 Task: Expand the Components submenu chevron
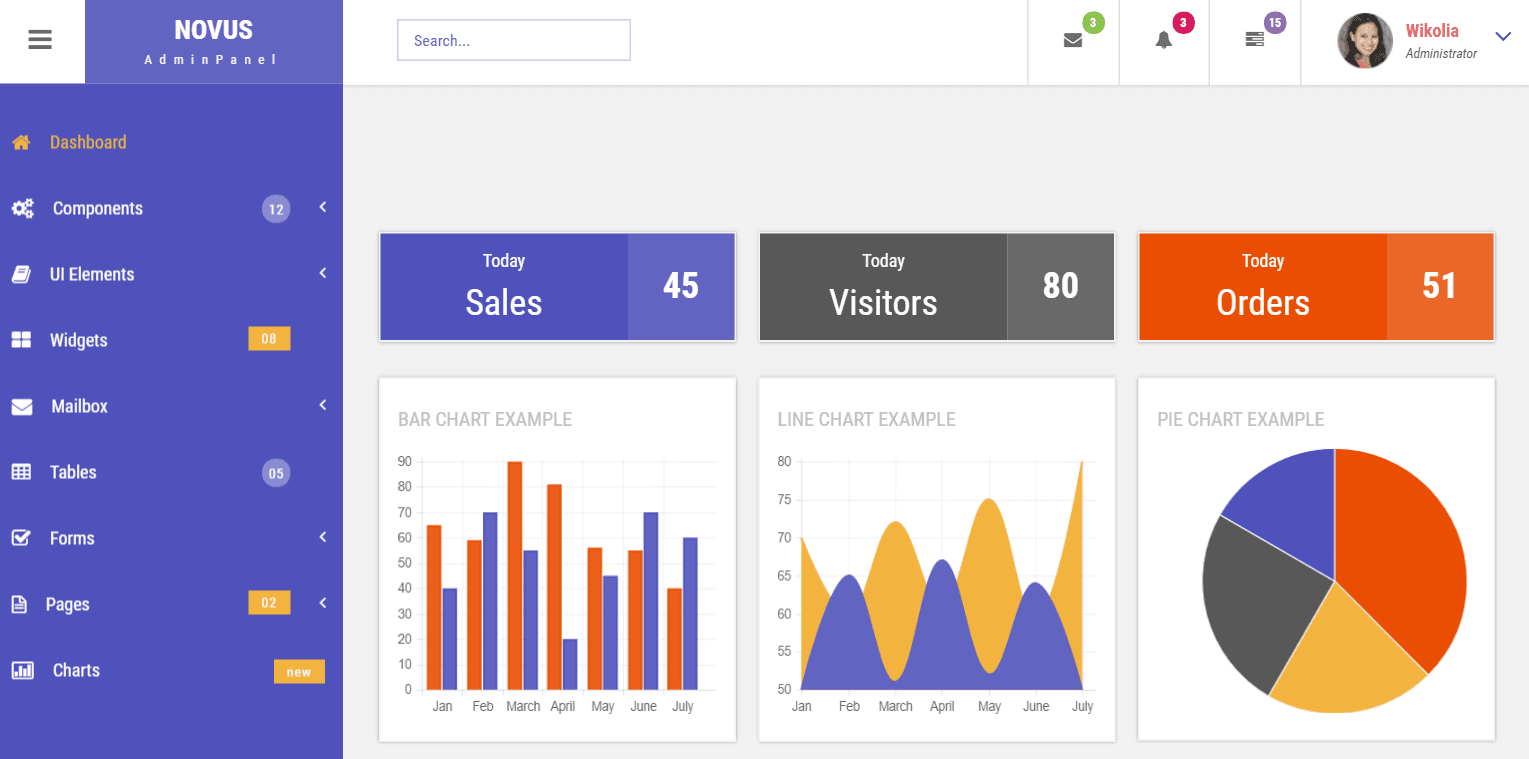[323, 208]
